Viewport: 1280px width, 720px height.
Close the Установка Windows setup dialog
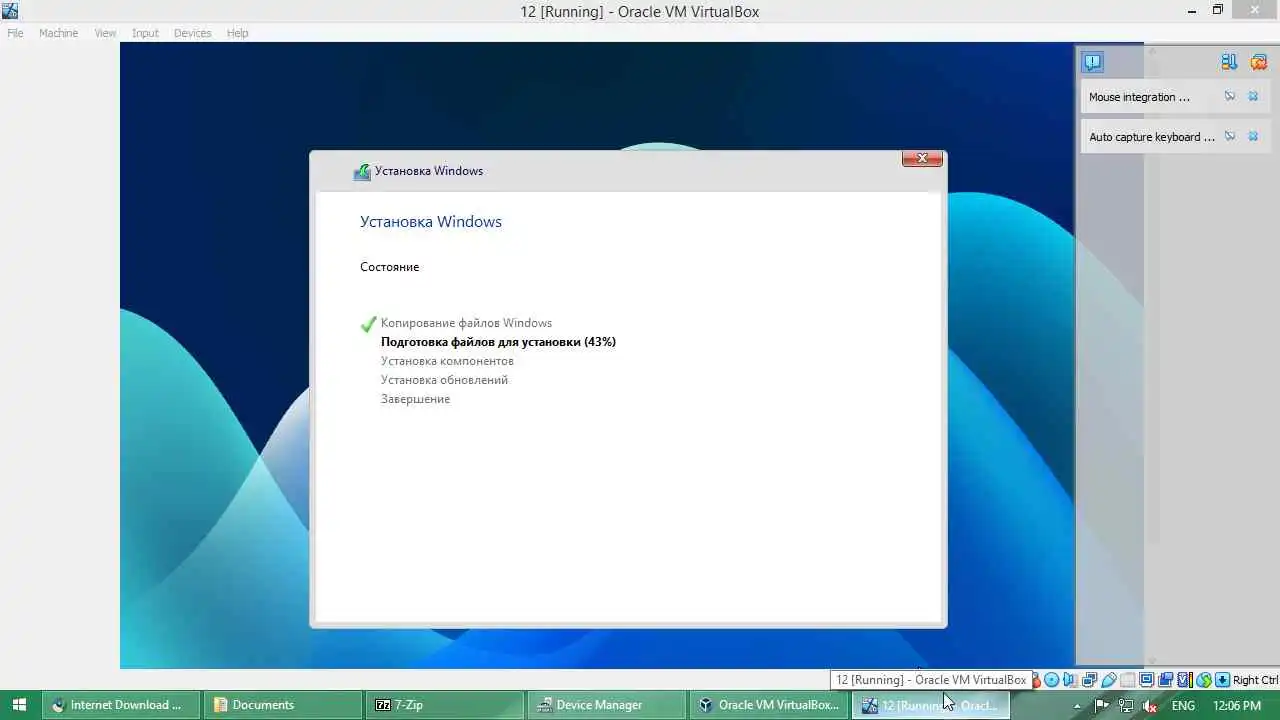922,158
